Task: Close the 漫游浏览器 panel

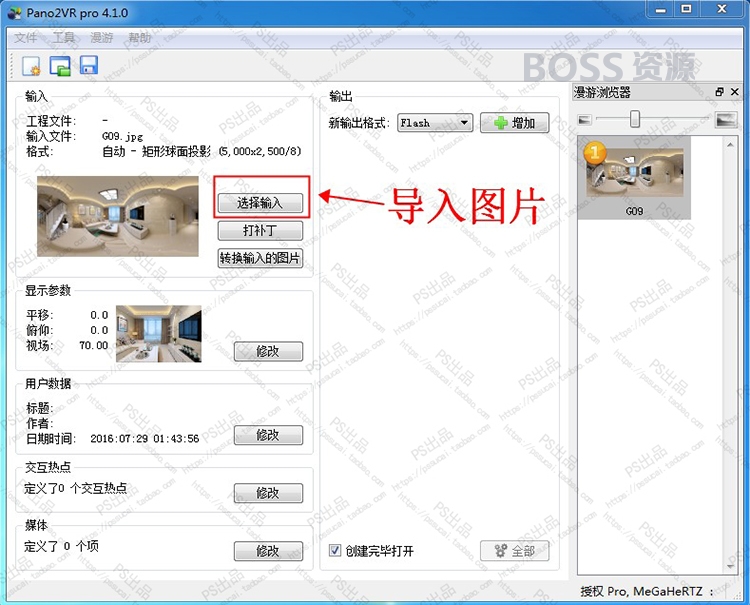Action: (735, 92)
